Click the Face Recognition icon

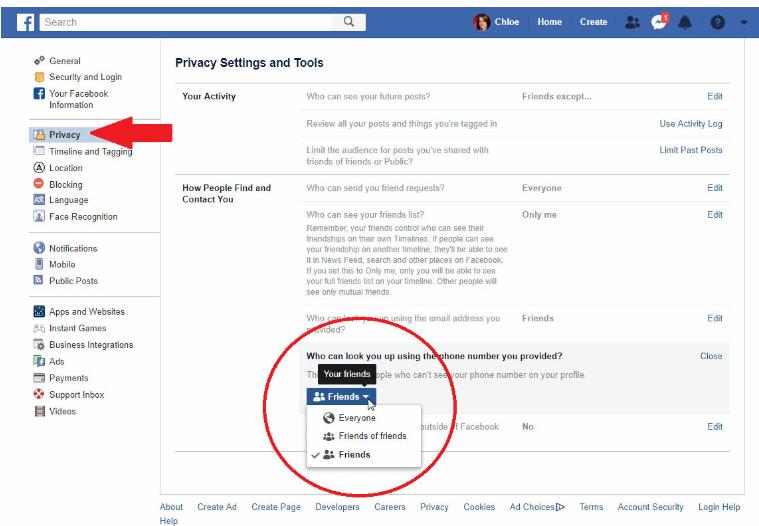tap(39, 216)
